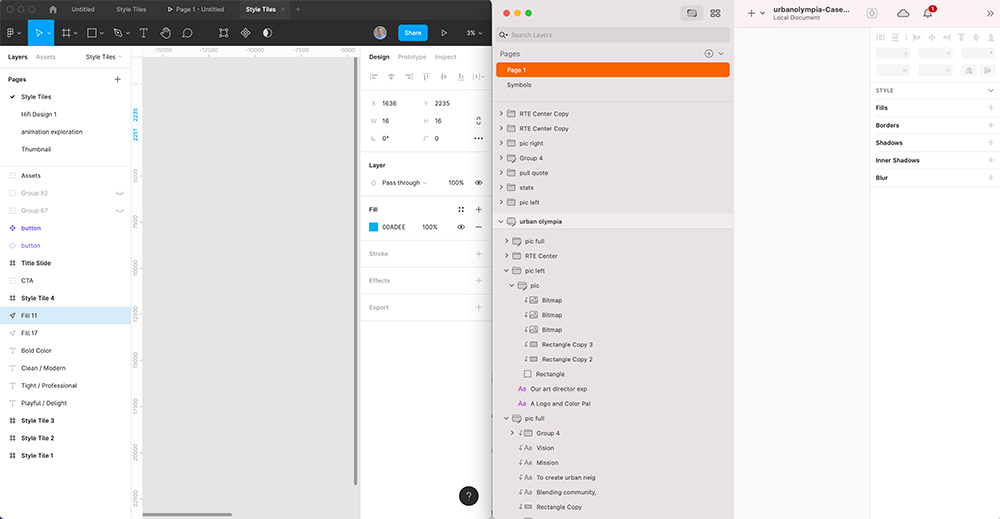Image resolution: width=1000 pixels, height=519 pixels.
Task: Expand the pic right group in Sketch
Action: tap(501, 143)
